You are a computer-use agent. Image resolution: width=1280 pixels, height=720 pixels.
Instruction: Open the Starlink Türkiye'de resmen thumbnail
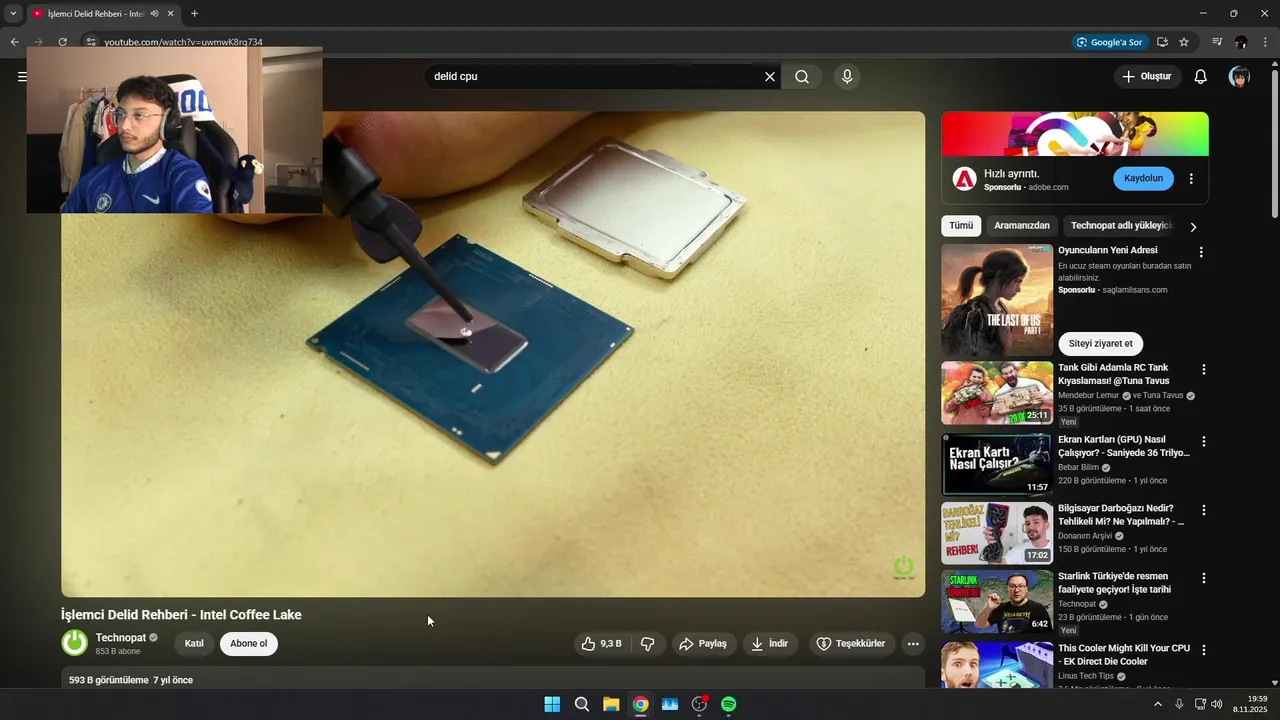(x=997, y=602)
